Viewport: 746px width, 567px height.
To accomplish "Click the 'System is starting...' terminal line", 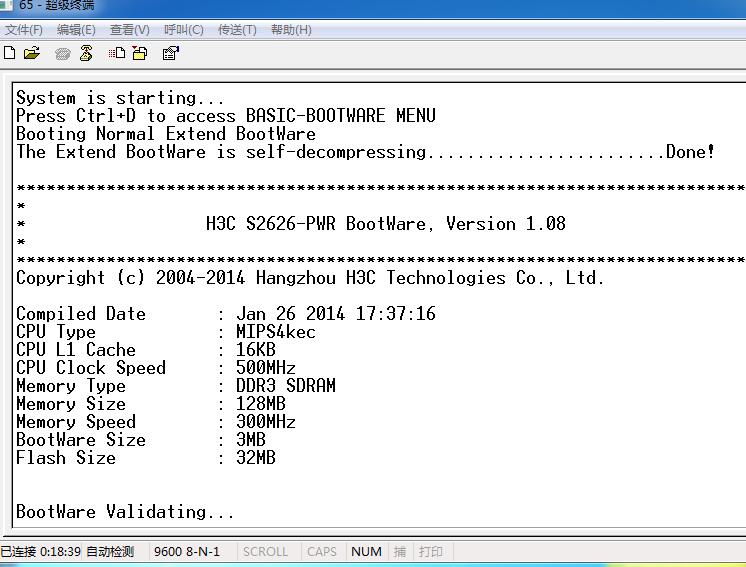I will click(120, 98).
